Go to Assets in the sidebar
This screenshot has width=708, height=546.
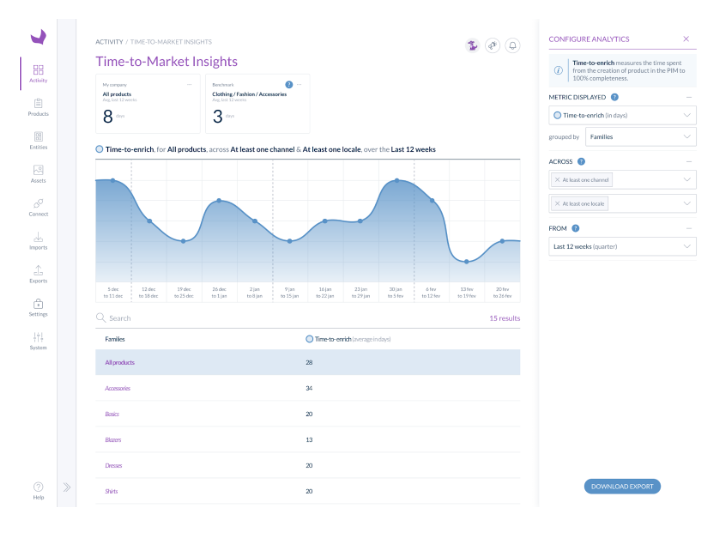[x=38, y=174]
